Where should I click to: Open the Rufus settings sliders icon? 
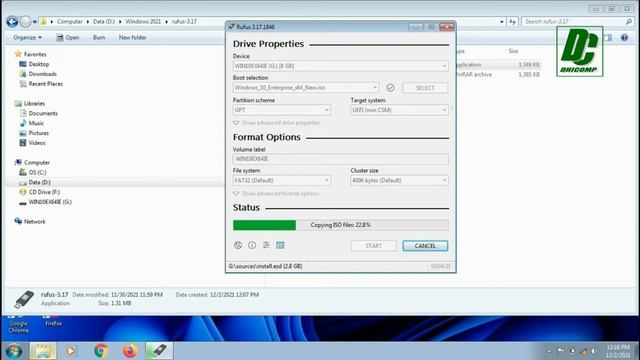[x=266, y=245]
